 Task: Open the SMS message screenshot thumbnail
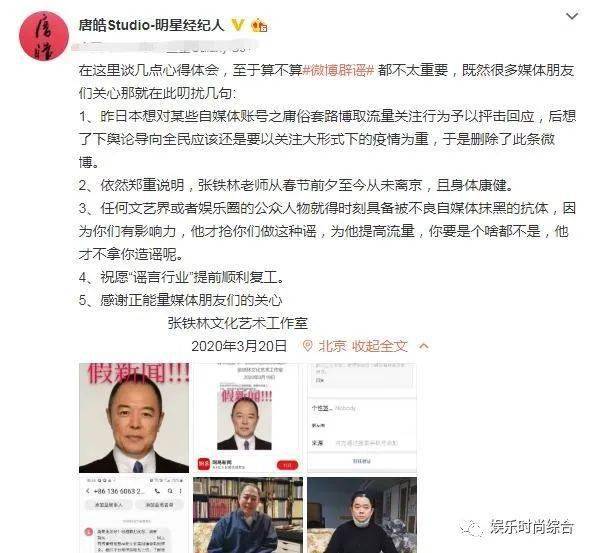[x=134, y=515]
